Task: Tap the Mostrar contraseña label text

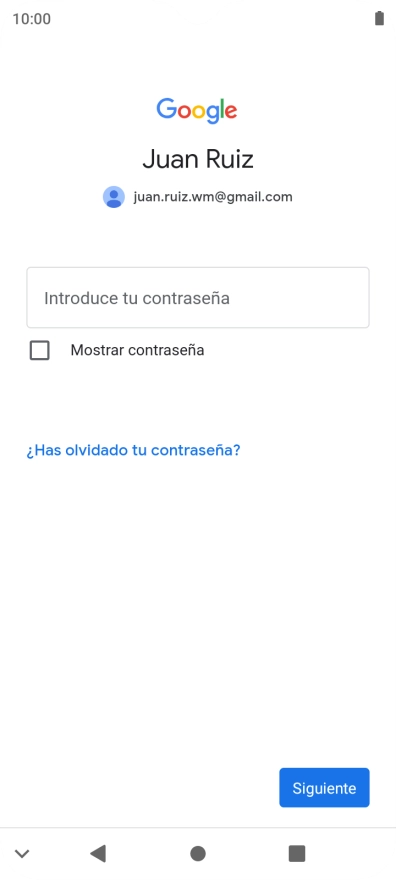Action: click(137, 350)
